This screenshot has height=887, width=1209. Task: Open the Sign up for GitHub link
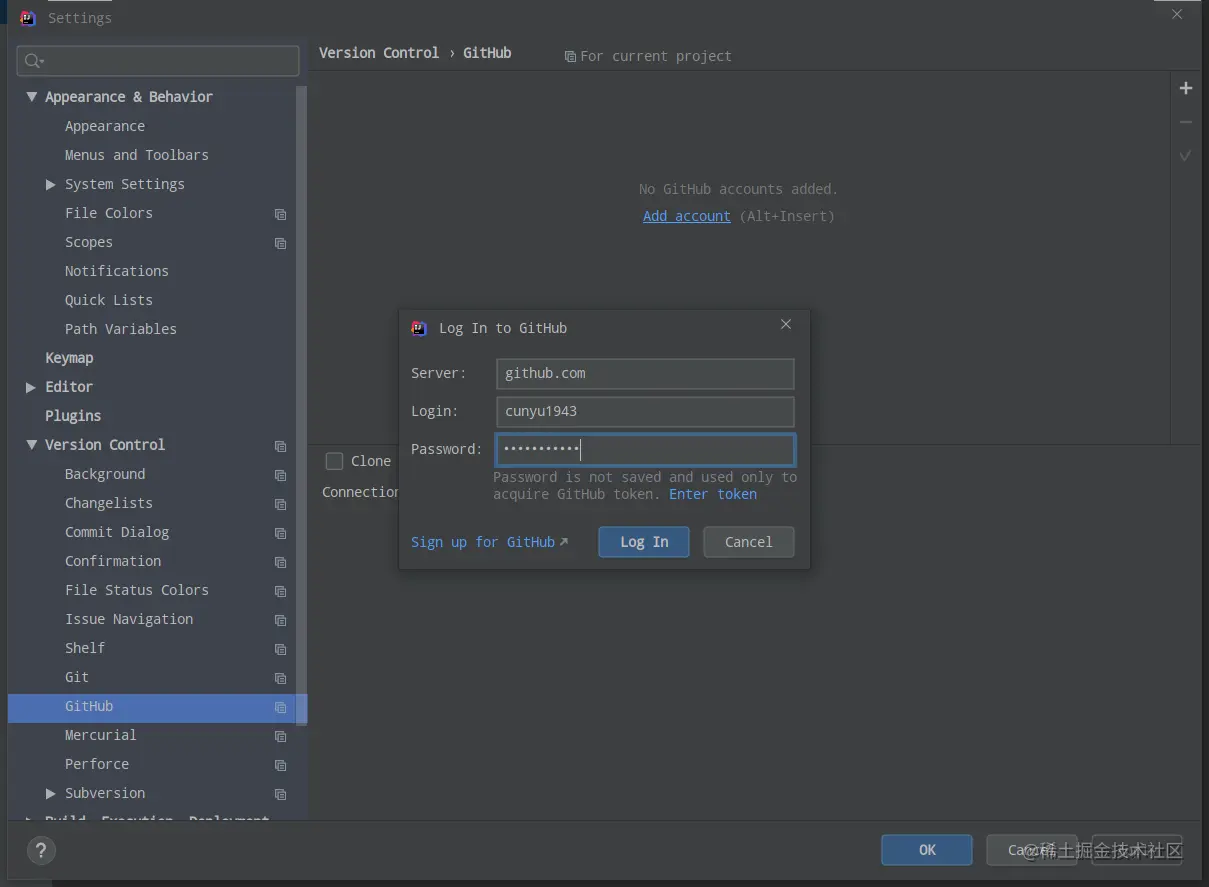(489, 542)
